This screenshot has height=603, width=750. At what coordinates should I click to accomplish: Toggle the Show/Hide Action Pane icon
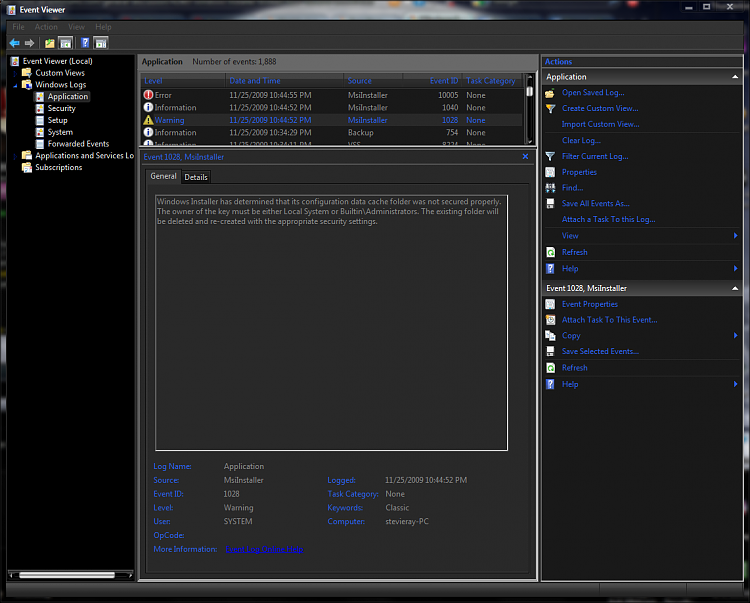click(101, 43)
